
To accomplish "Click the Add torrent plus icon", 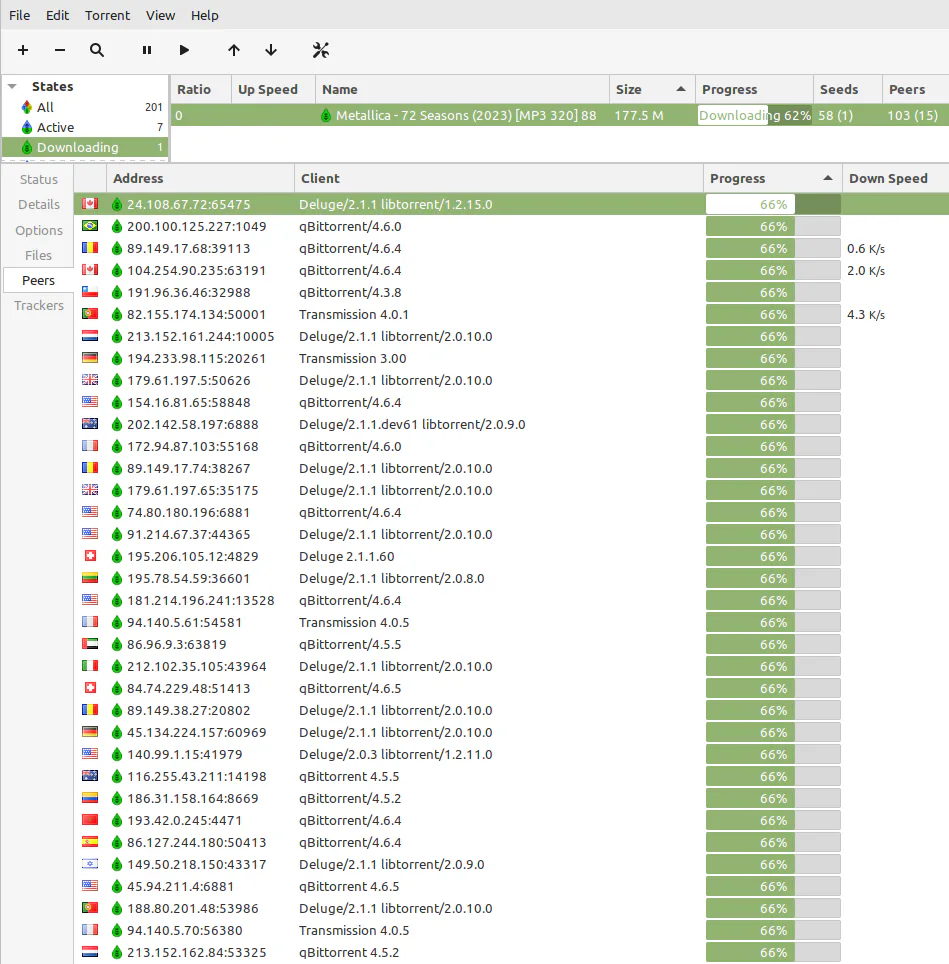I will point(23,50).
